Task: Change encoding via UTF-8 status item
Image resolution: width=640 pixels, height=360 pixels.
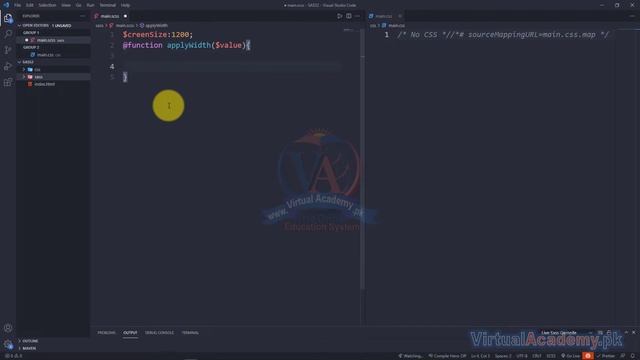Action: pyautogui.click(x=522, y=356)
